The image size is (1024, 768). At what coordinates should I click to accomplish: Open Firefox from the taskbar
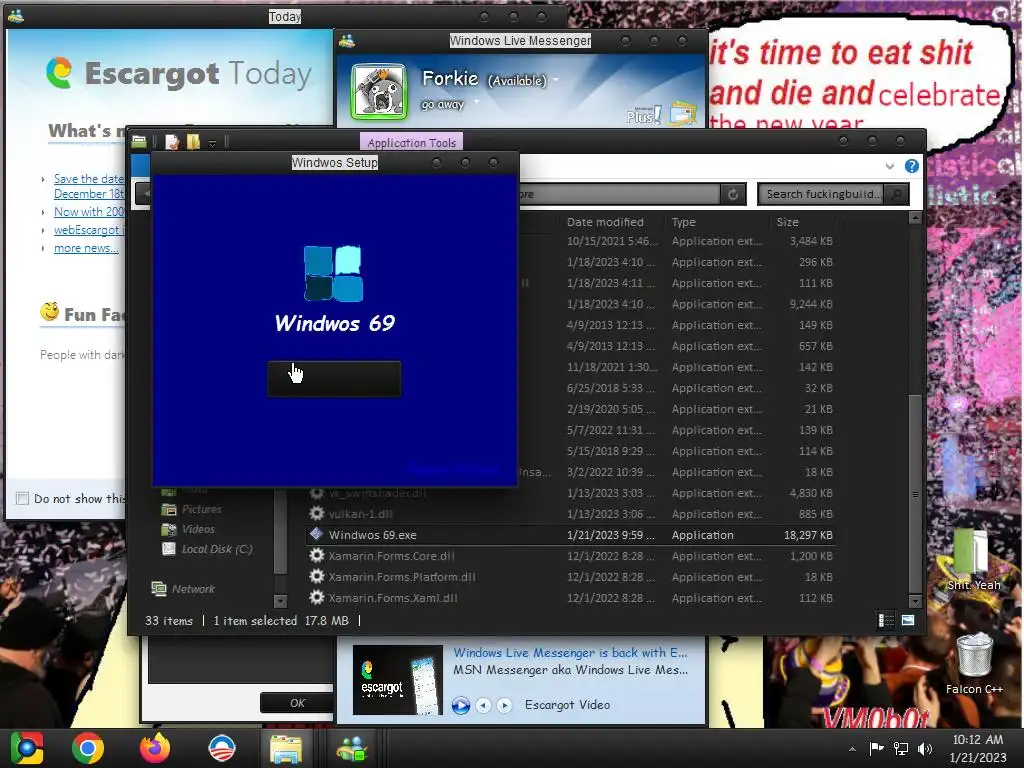(x=155, y=748)
